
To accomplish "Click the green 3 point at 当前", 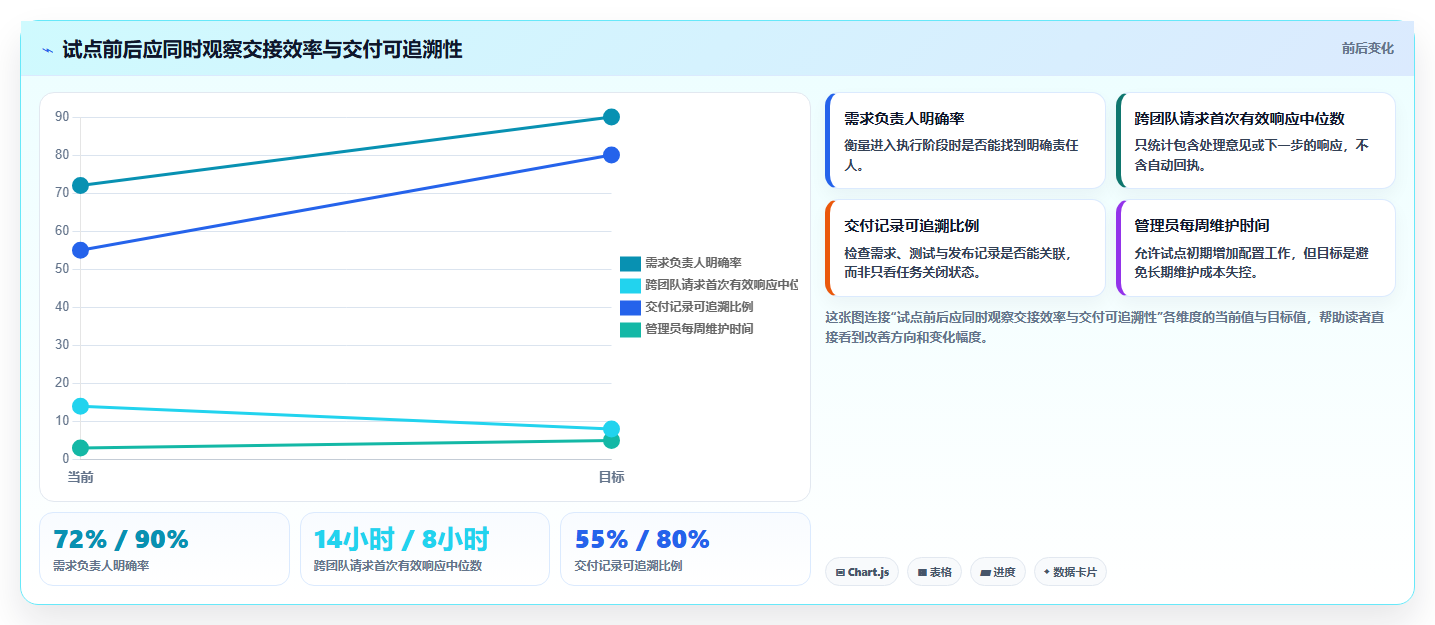I will pyautogui.click(x=80, y=448).
